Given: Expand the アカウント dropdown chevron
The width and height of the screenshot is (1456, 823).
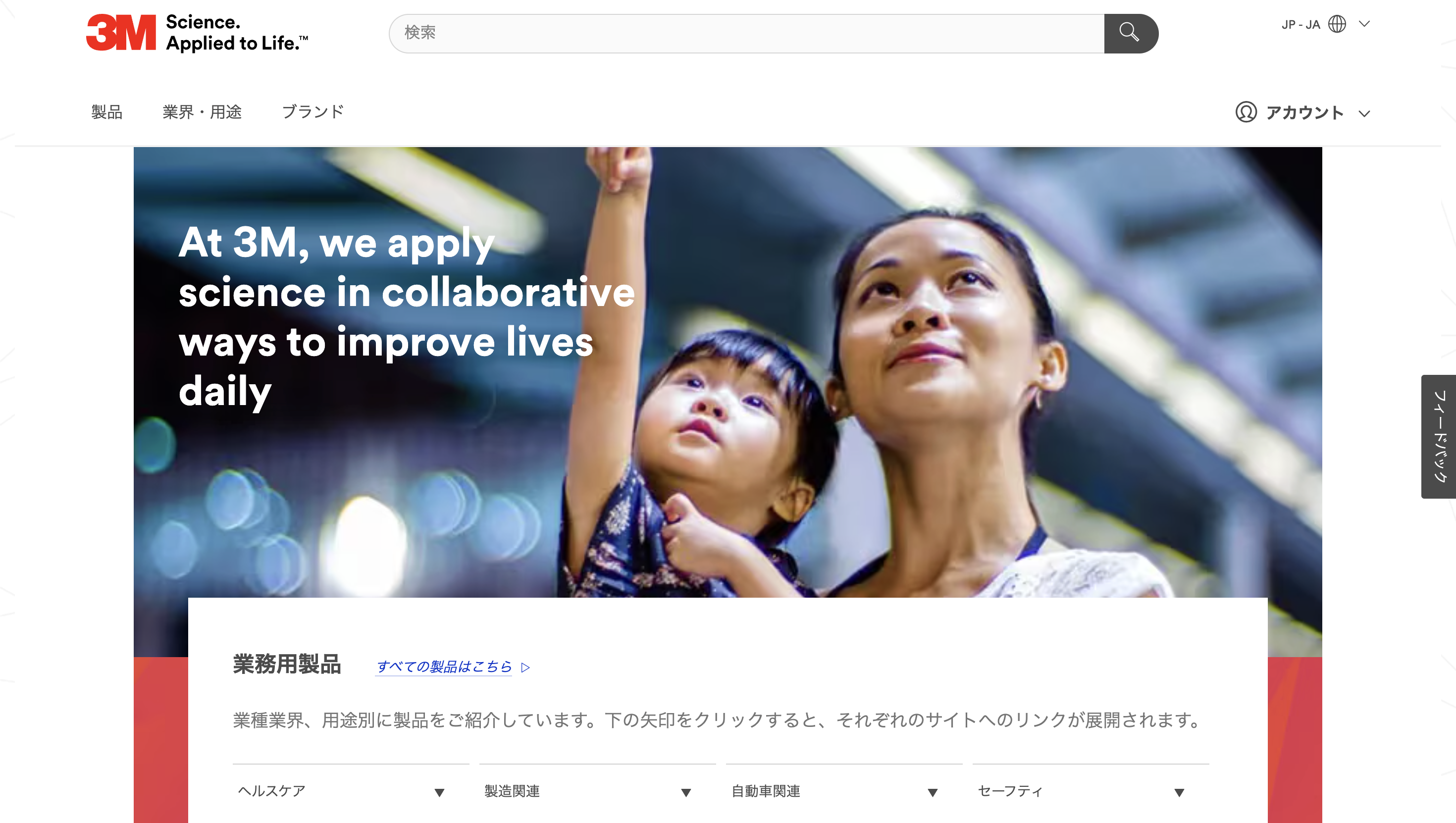Looking at the screenshot, I should 1364,113.
